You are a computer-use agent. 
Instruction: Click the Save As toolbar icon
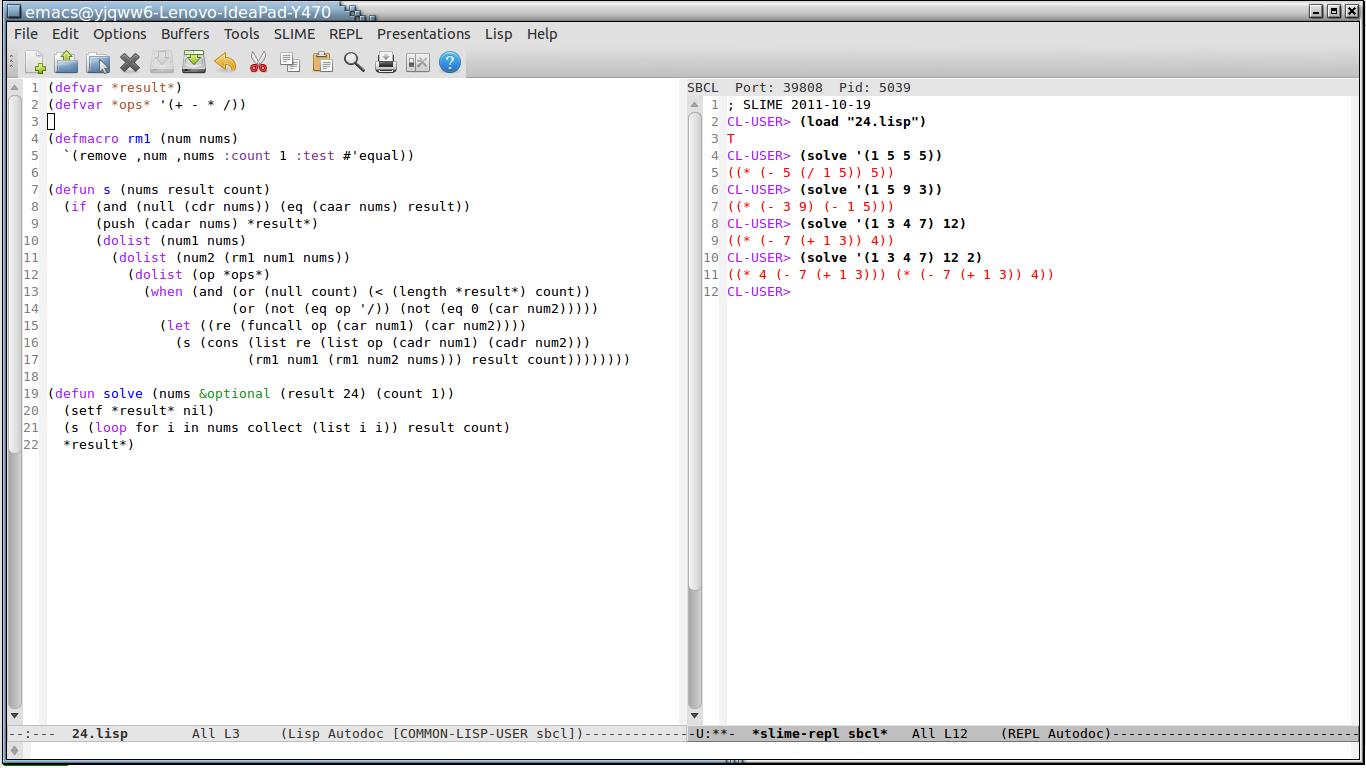coord(194,62)
